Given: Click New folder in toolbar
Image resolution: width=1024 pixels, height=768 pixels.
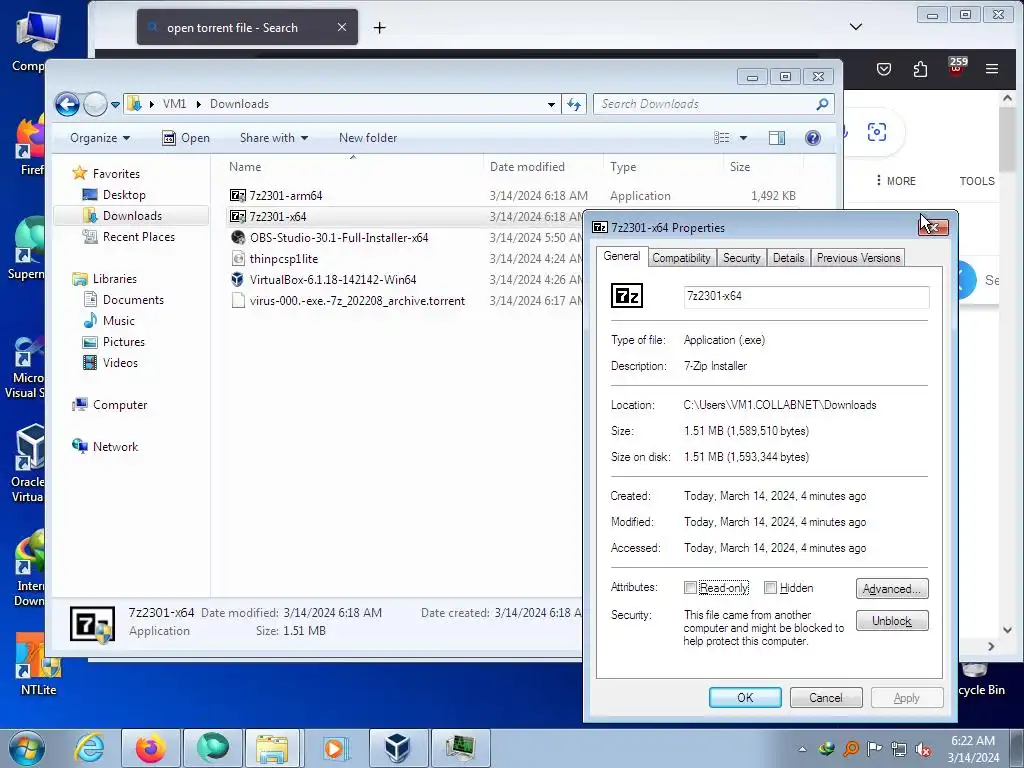Looking at the screenshot, I should (368, 138).
